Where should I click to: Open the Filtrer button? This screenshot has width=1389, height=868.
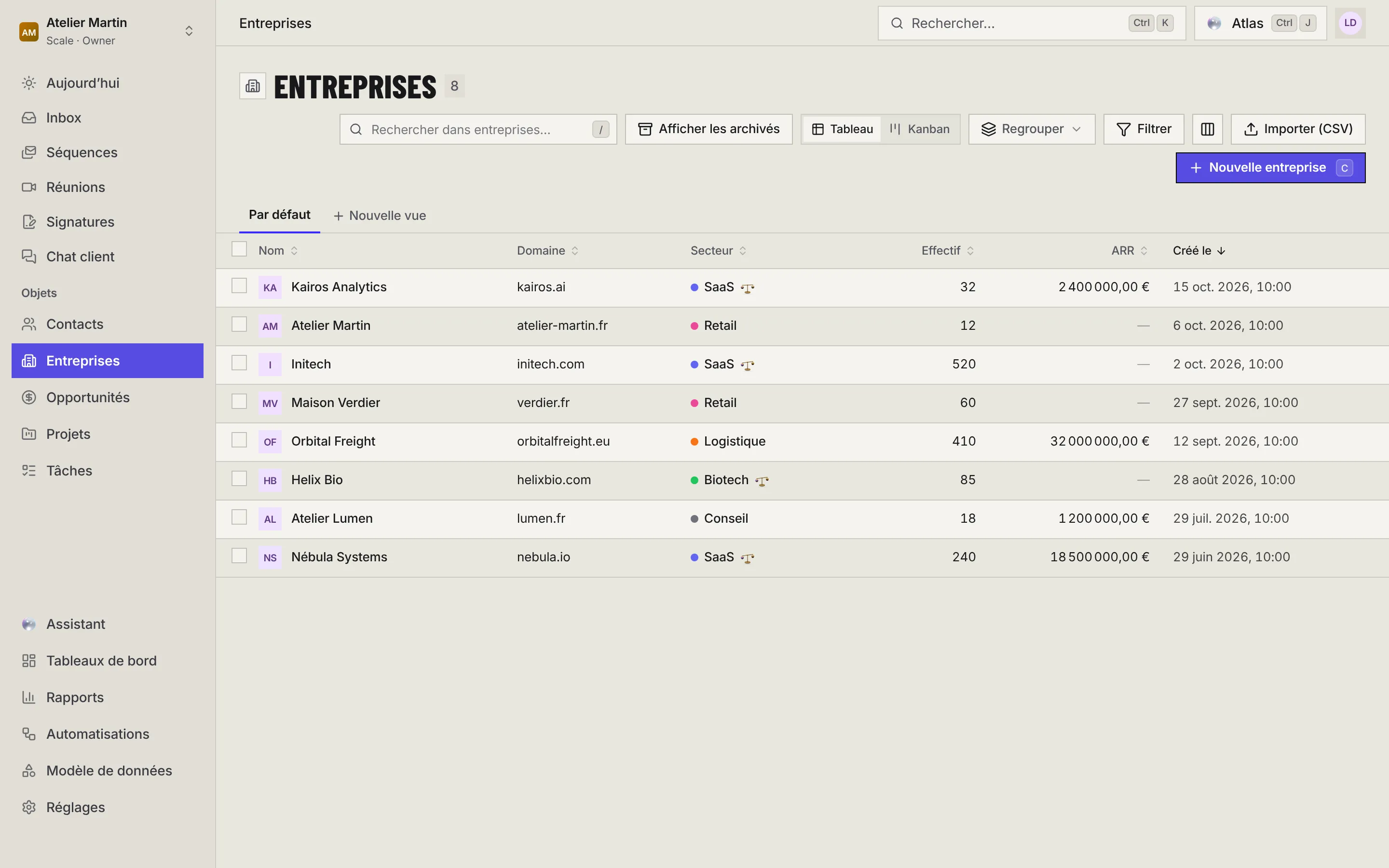(x=1144, y=129)
